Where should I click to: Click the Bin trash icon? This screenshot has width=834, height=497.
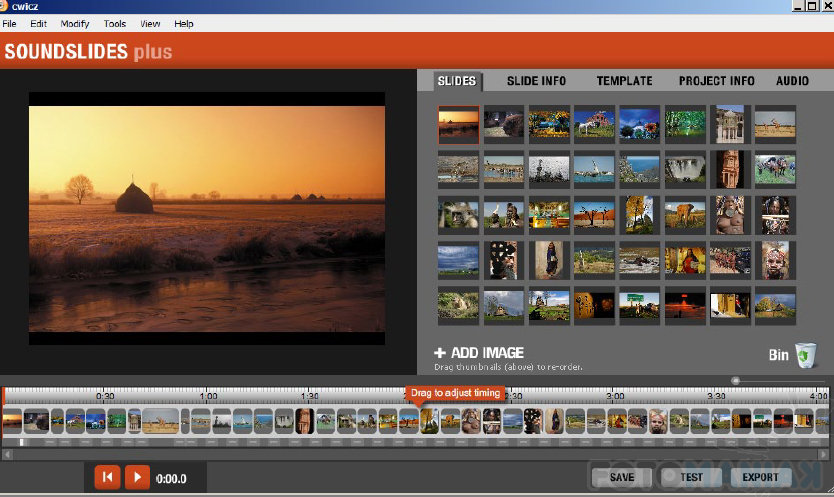805,355
